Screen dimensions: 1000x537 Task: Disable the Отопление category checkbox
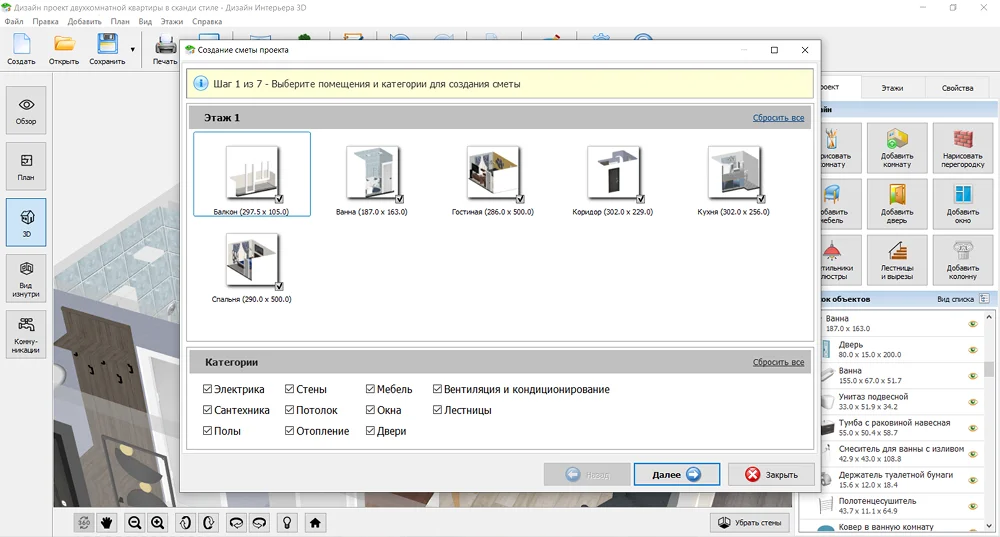click(x=289, y=432)
